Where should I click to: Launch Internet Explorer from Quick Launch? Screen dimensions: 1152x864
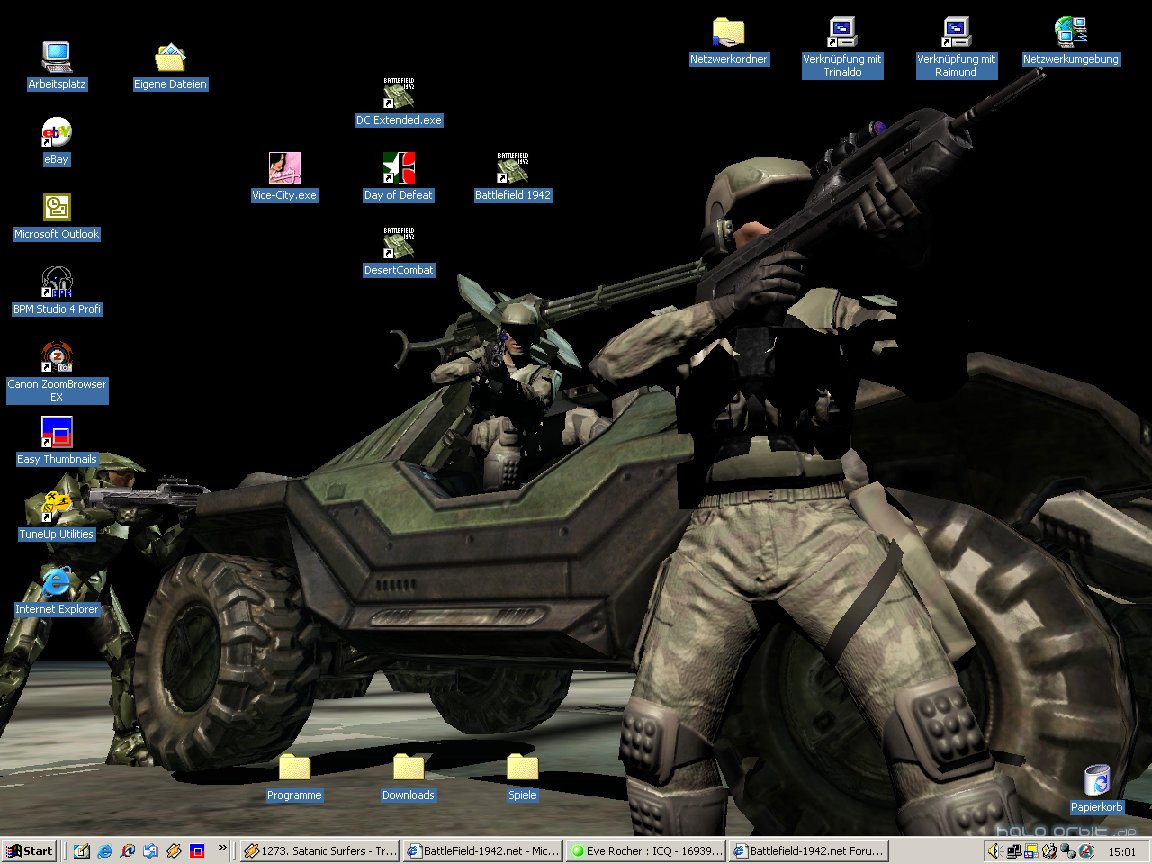[x=105, y=851]
